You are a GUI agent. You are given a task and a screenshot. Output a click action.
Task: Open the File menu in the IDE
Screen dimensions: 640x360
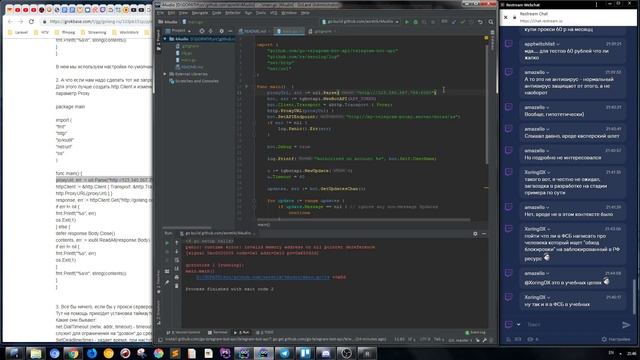coord(161,13)
